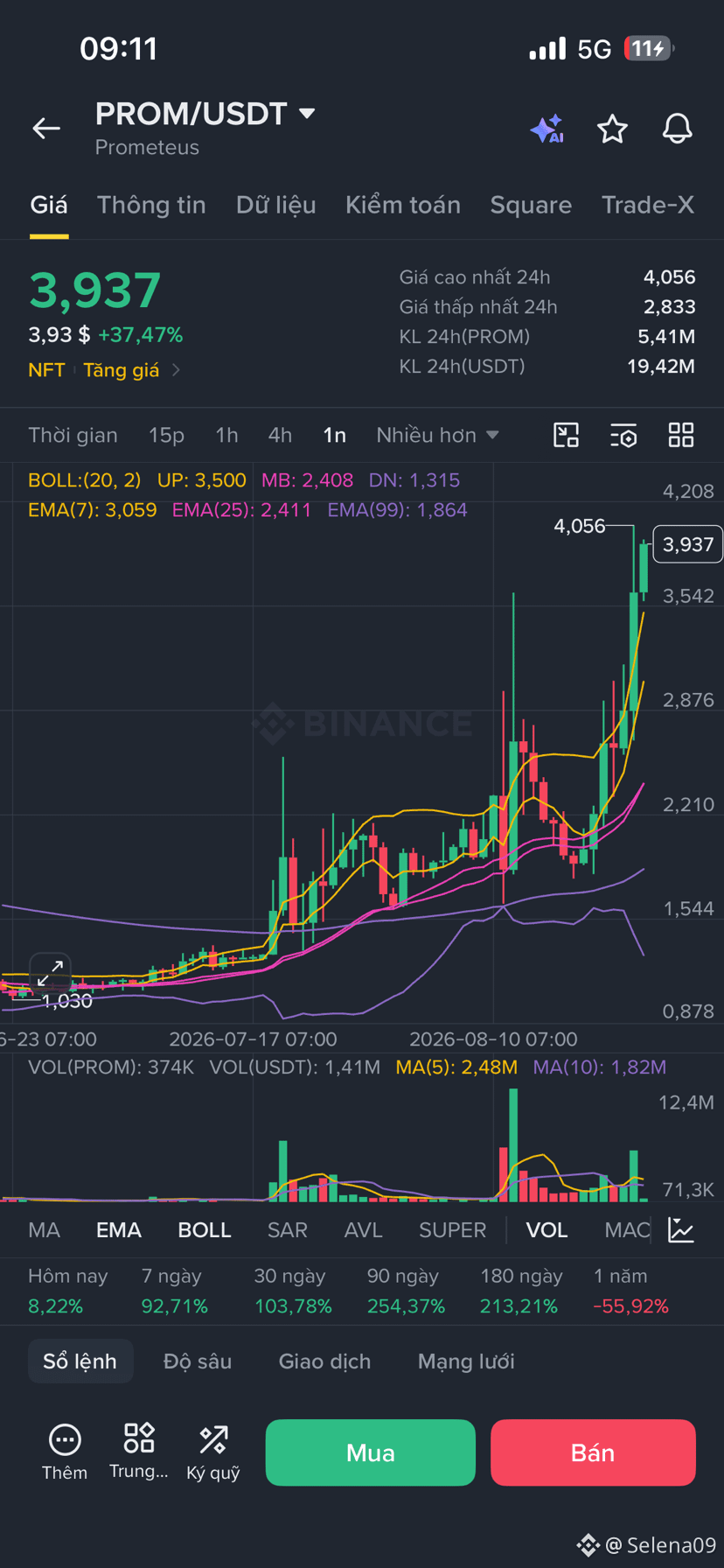Switch to the Giá tab
The width and height of the screenshot is (724, 1568).
tap(49, 205)
